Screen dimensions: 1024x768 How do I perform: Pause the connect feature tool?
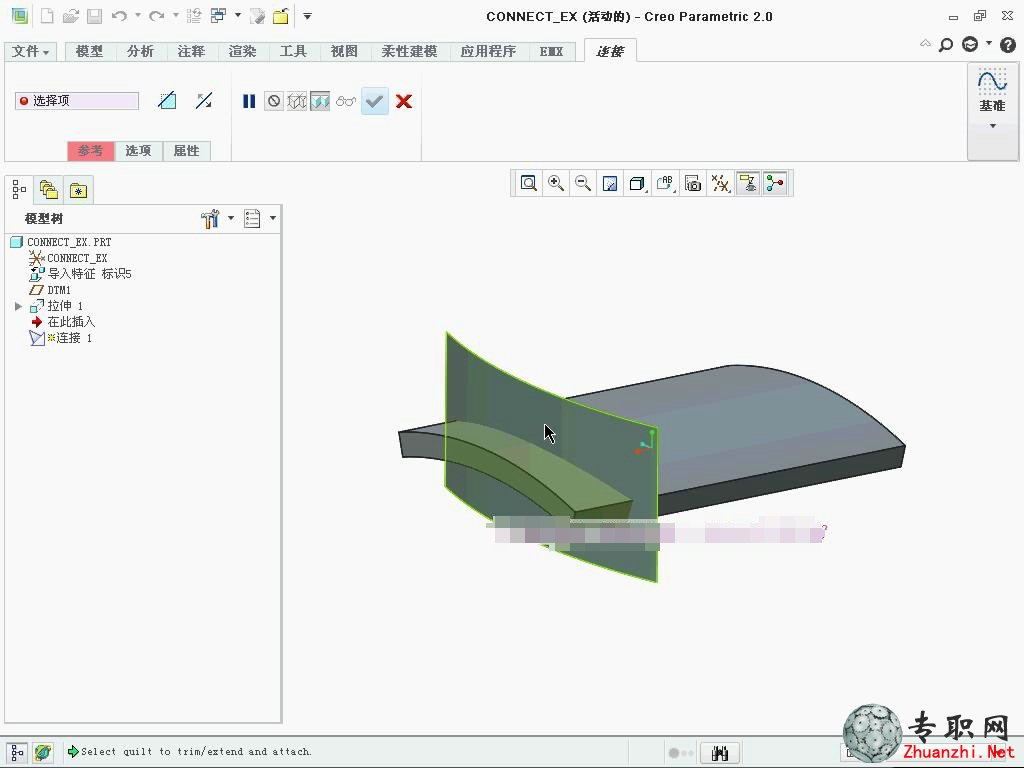coord(249,101)
